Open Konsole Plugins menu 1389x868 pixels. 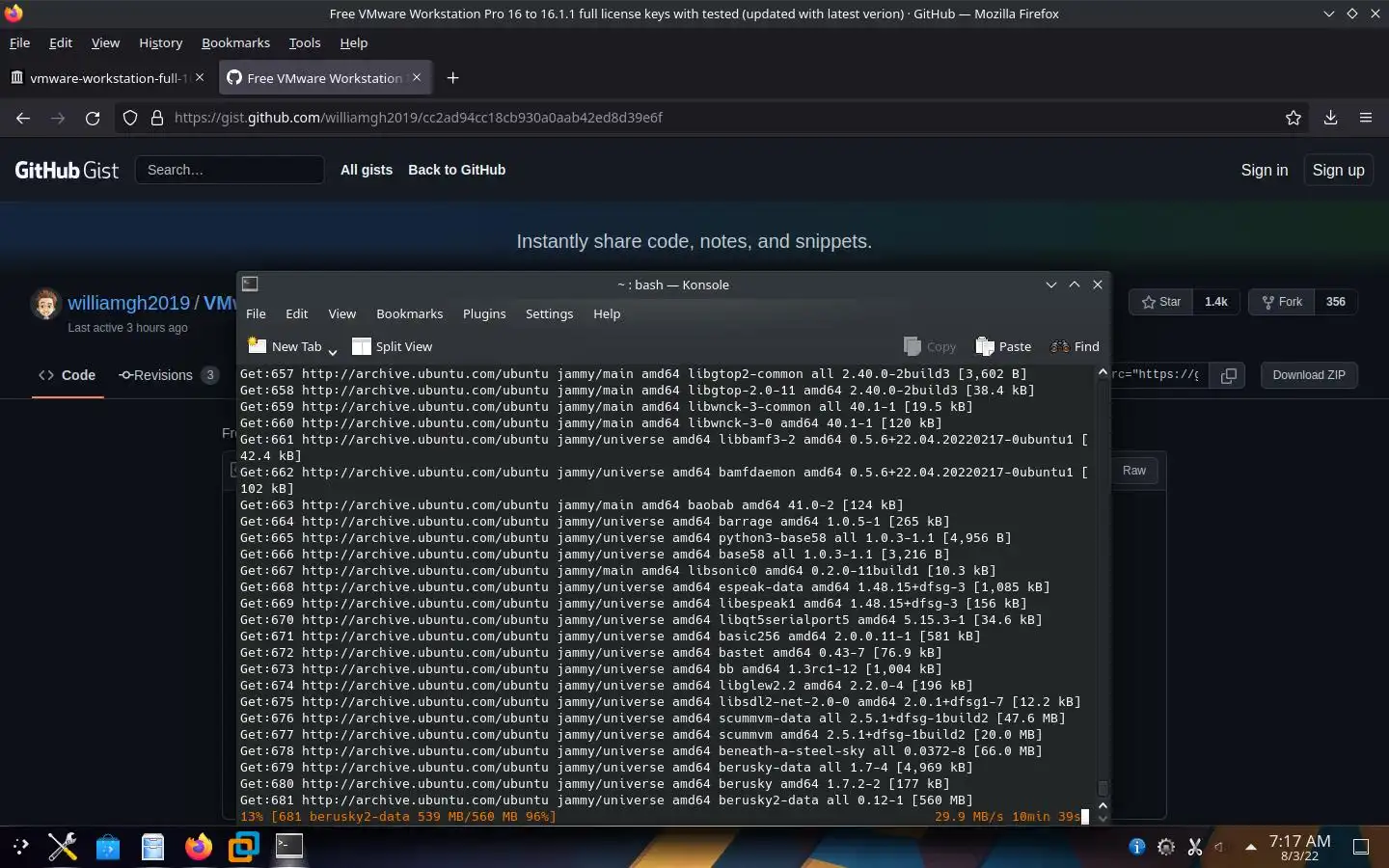[484, 313]
